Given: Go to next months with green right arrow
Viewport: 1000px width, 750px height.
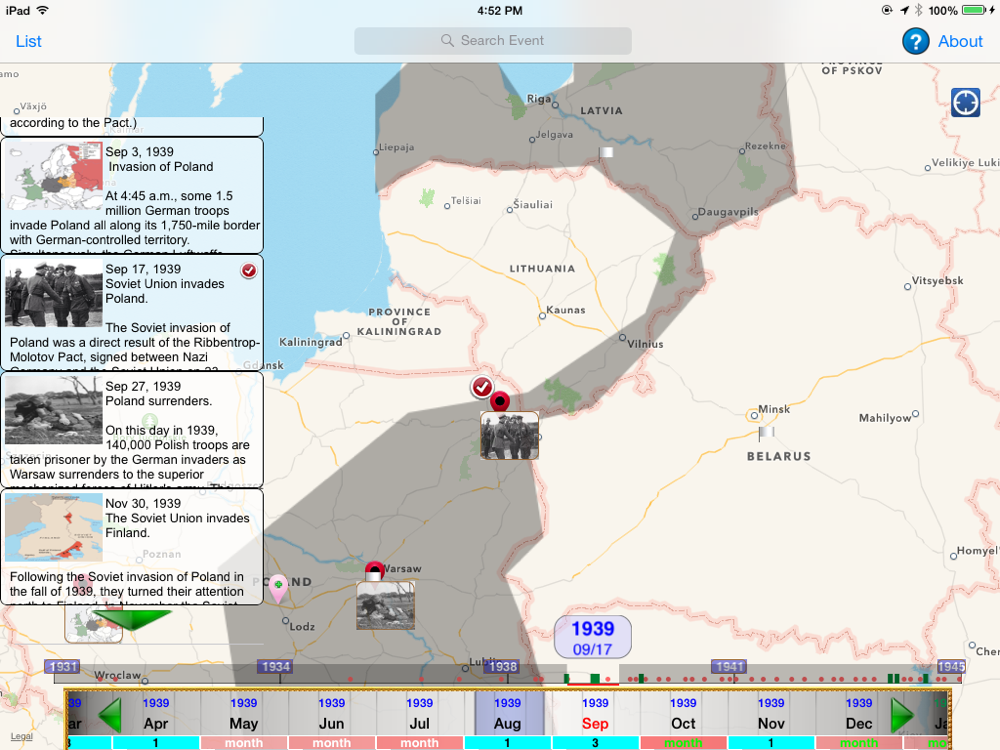Looking at the screenshot, I should click(902, 715).
